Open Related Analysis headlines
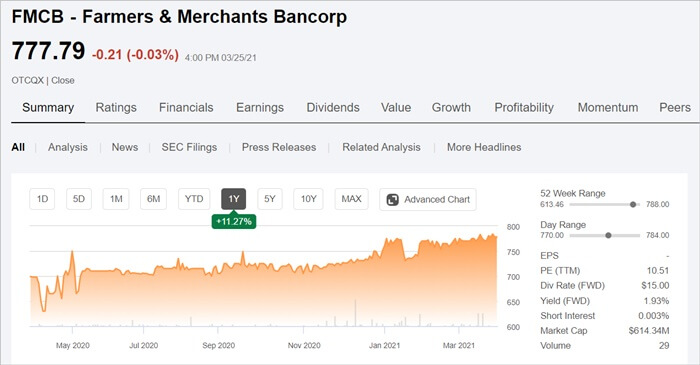The height and width of the screenshot is (365, 700). point(381,147)
